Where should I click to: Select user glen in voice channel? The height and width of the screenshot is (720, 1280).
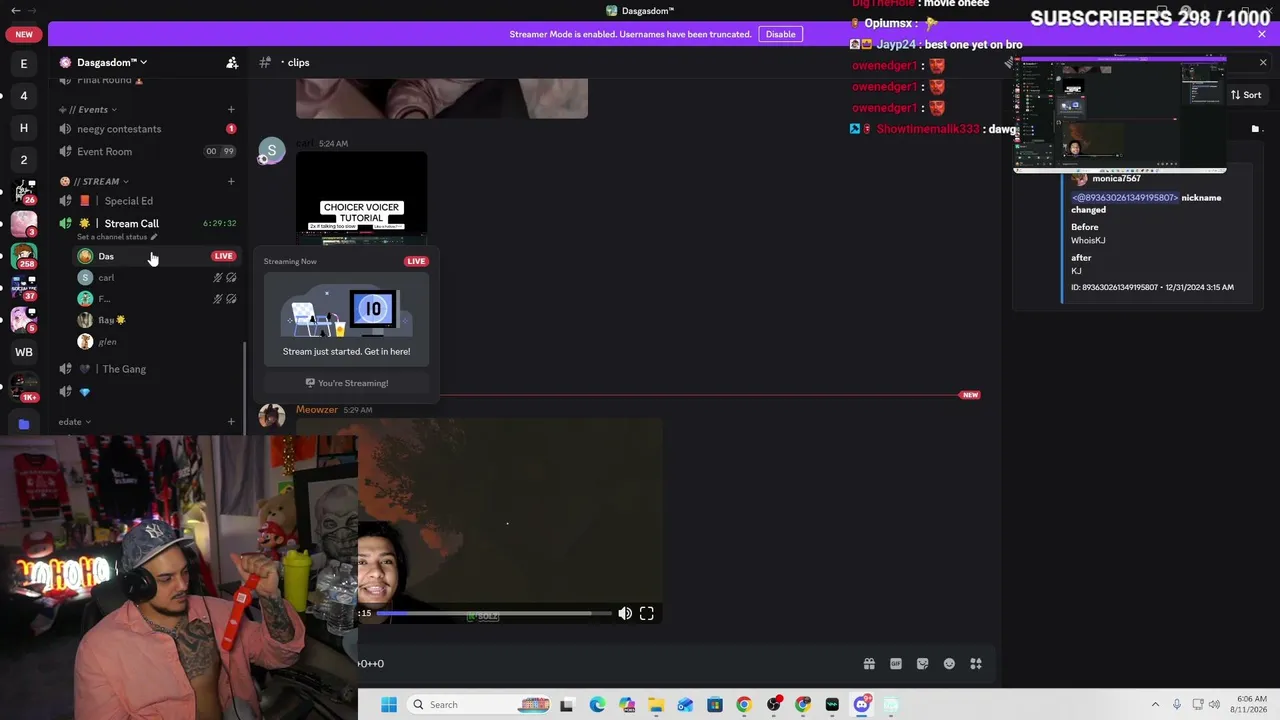pos(155,341)
